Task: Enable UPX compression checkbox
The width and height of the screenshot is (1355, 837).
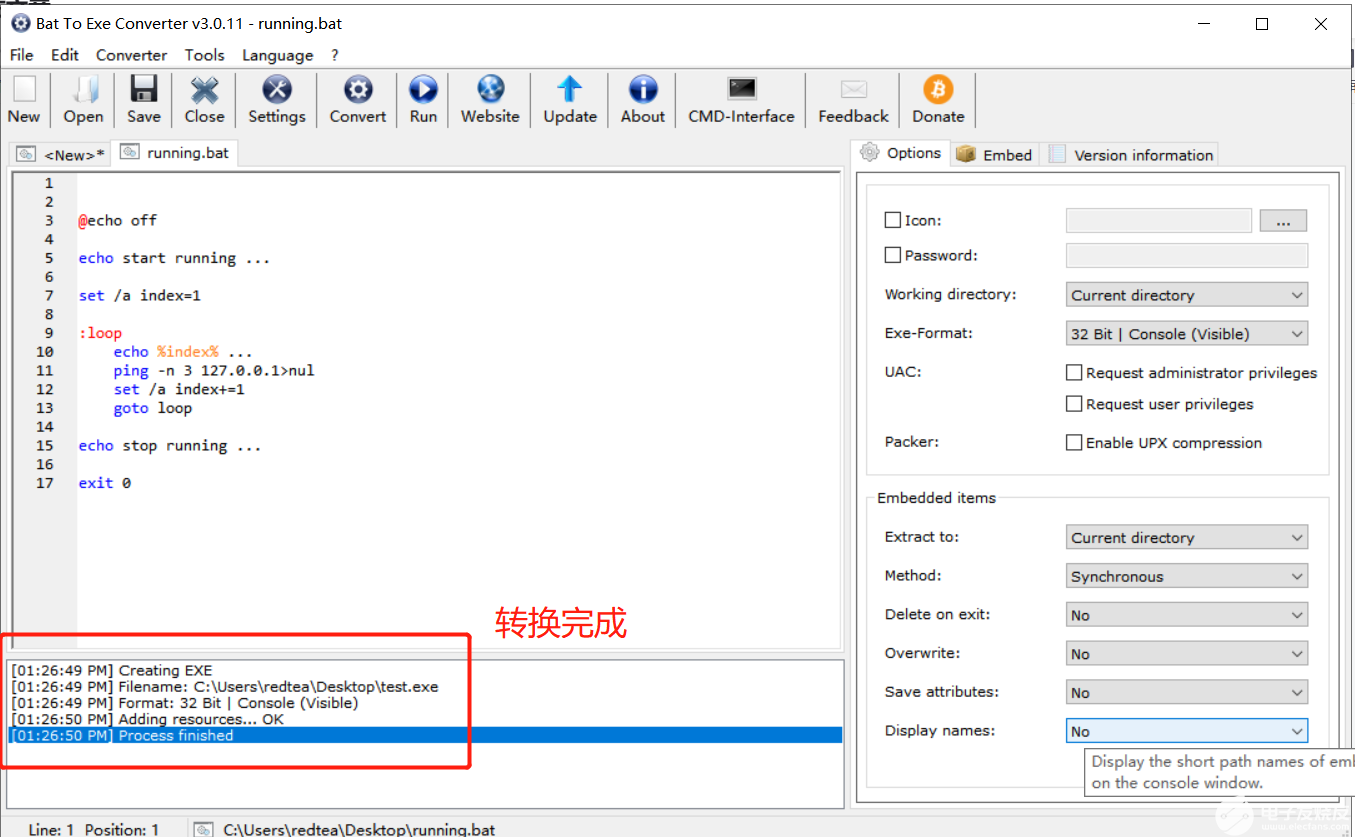Action: pyautogui.click(x=1074, y=442)
